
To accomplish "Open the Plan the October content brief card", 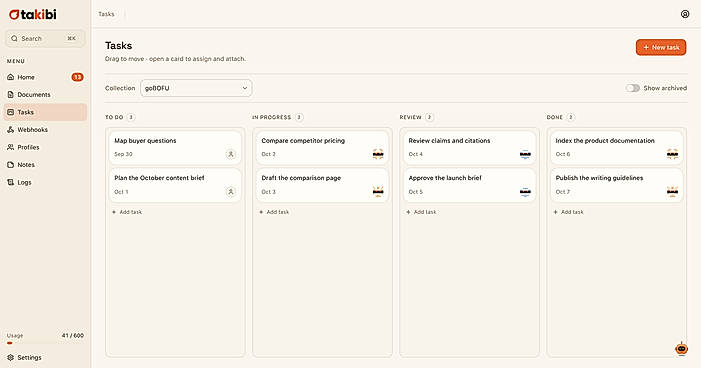I will [x=175, y=185].
